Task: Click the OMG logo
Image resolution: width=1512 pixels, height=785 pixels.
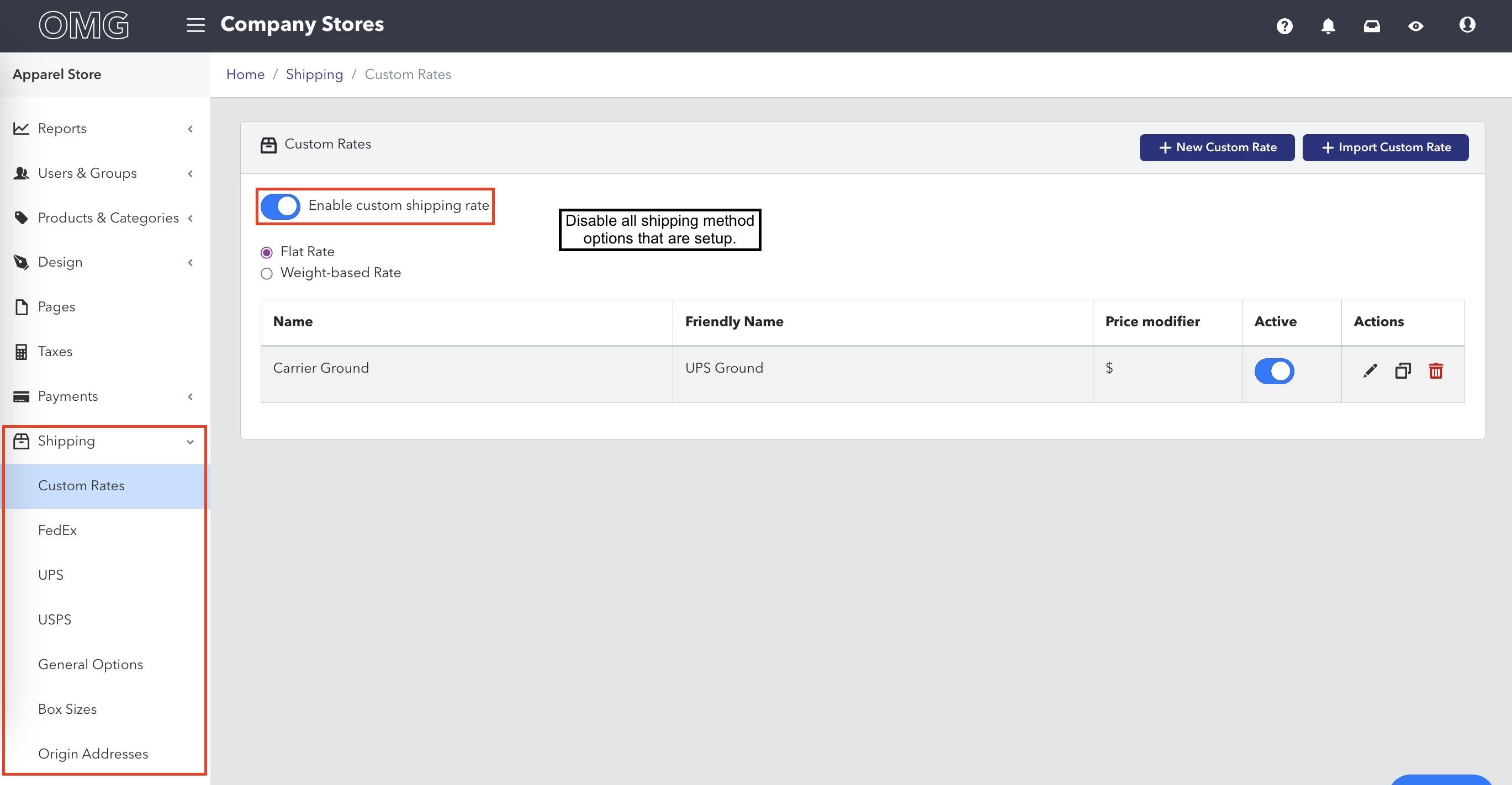Action: point(84,25)
